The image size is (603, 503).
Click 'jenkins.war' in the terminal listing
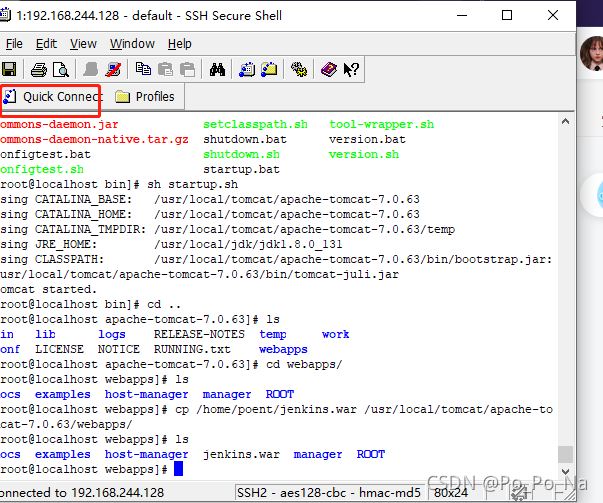[241, 455]
